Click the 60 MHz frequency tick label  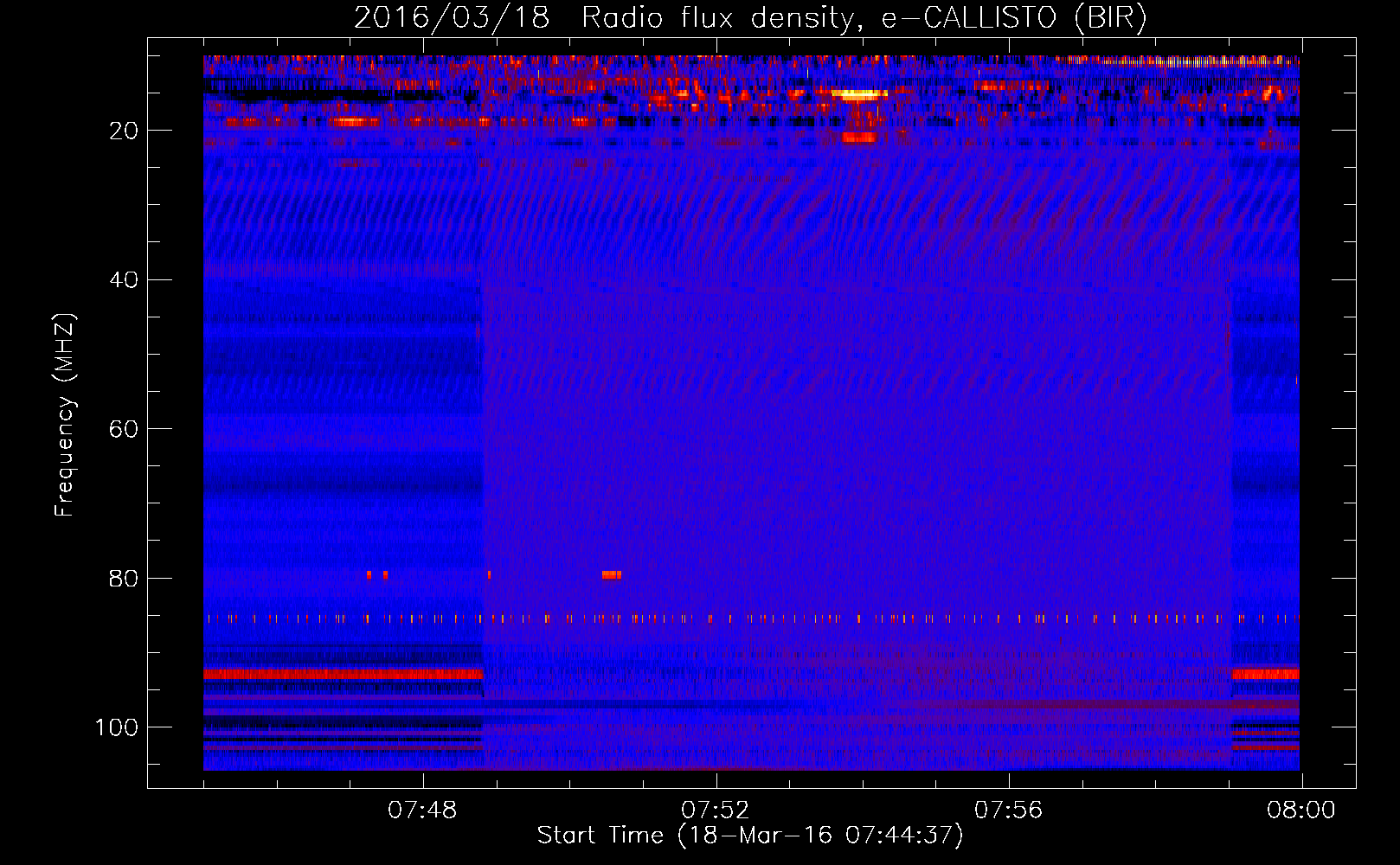(x=124, y=430)
